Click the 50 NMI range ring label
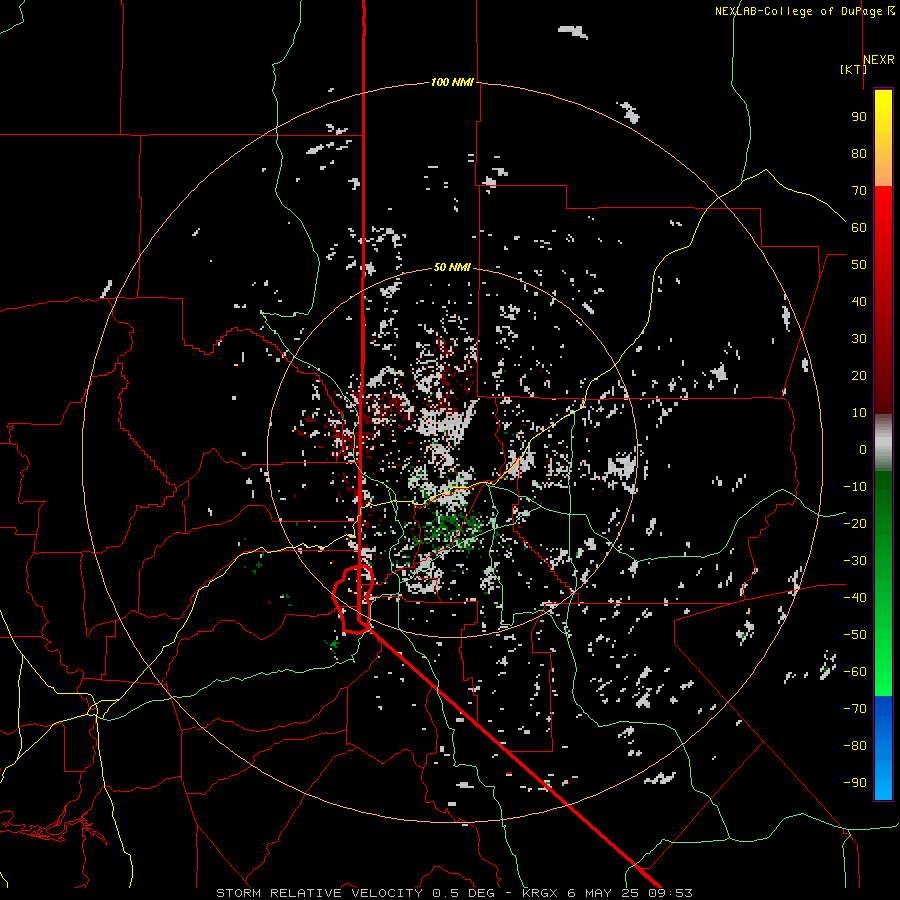 click(x=452, y=267)
